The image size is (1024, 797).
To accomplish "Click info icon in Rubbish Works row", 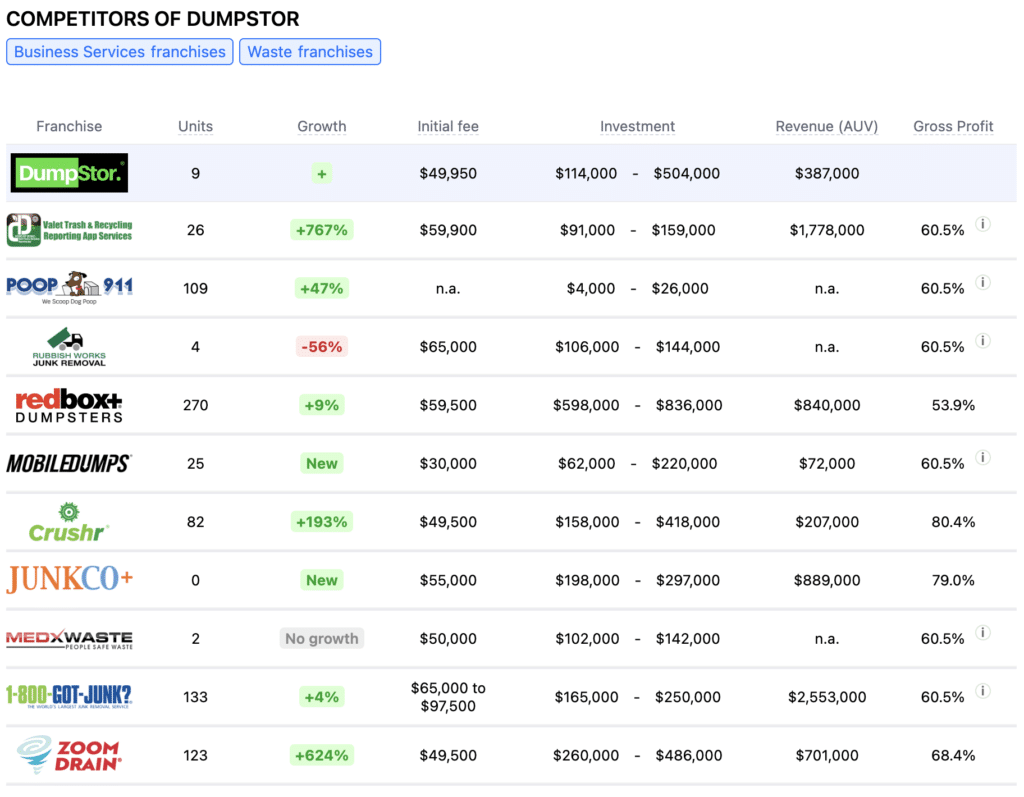I will [983, 340].
